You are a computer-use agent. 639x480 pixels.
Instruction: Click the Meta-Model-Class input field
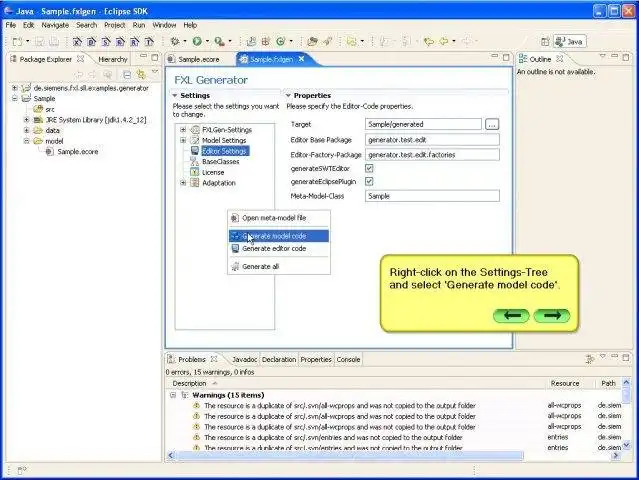point(432,196)
